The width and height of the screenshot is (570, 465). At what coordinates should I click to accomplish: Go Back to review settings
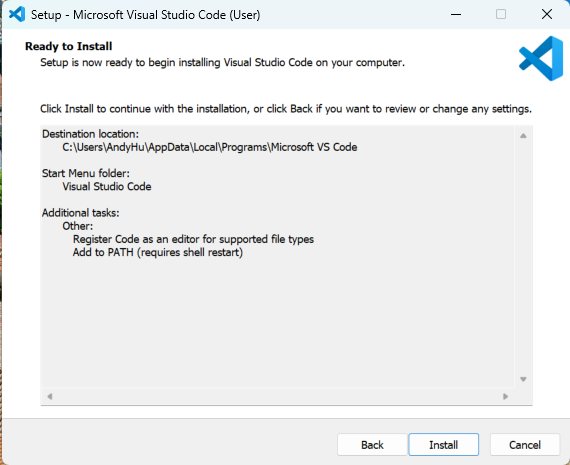[372, 444]
